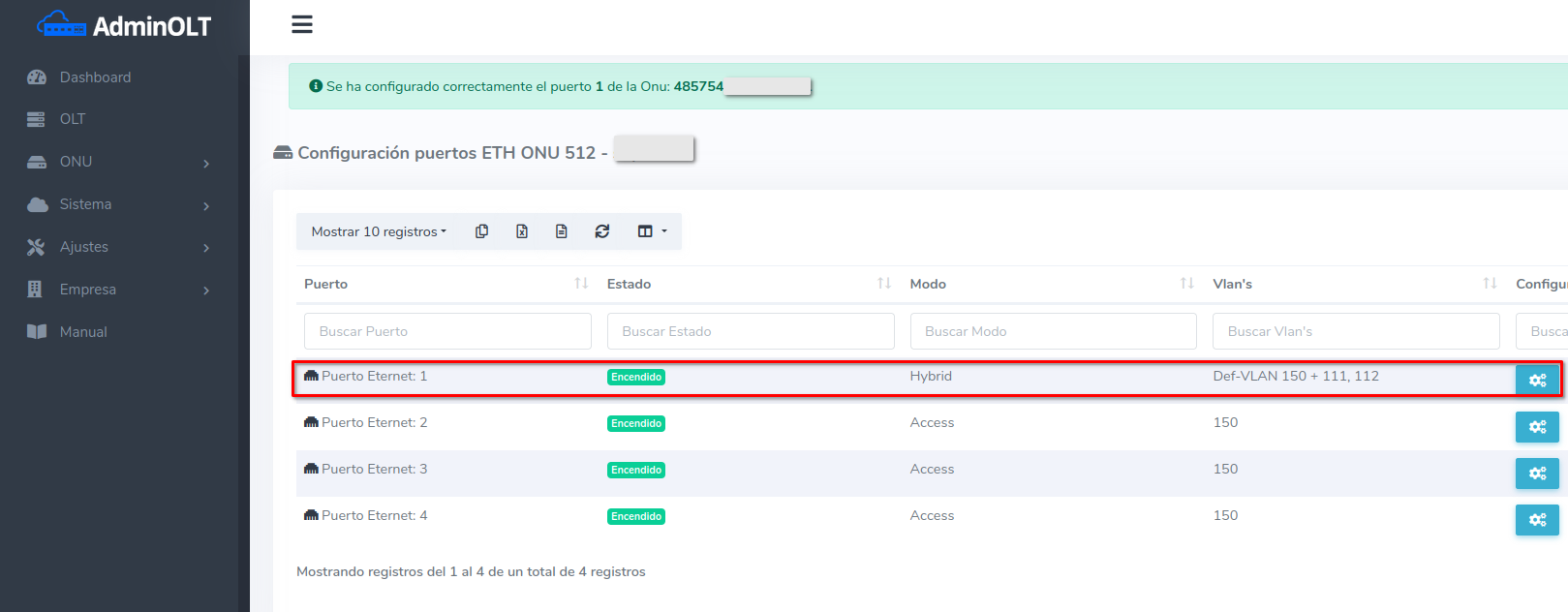
Task: Focus the Buscar Vlan's search box
Action: coord(1355,331)
